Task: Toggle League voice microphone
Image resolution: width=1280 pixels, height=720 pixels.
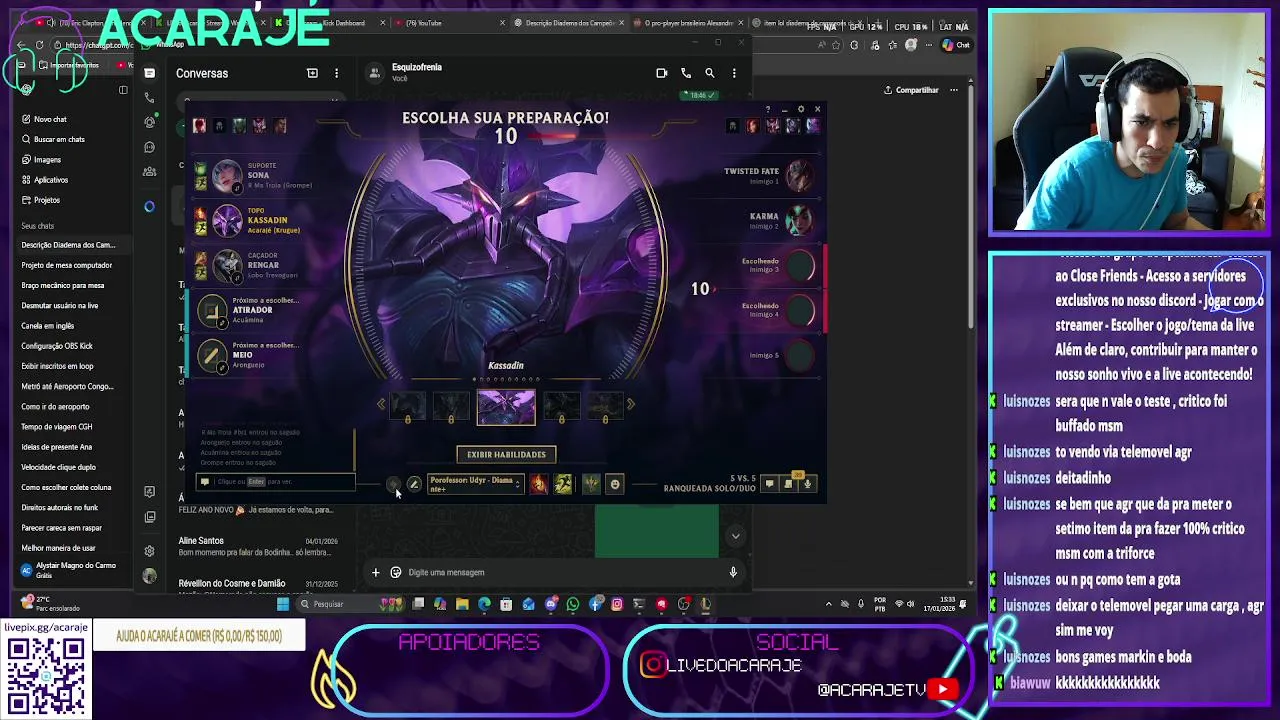Action: coord(807,484)
